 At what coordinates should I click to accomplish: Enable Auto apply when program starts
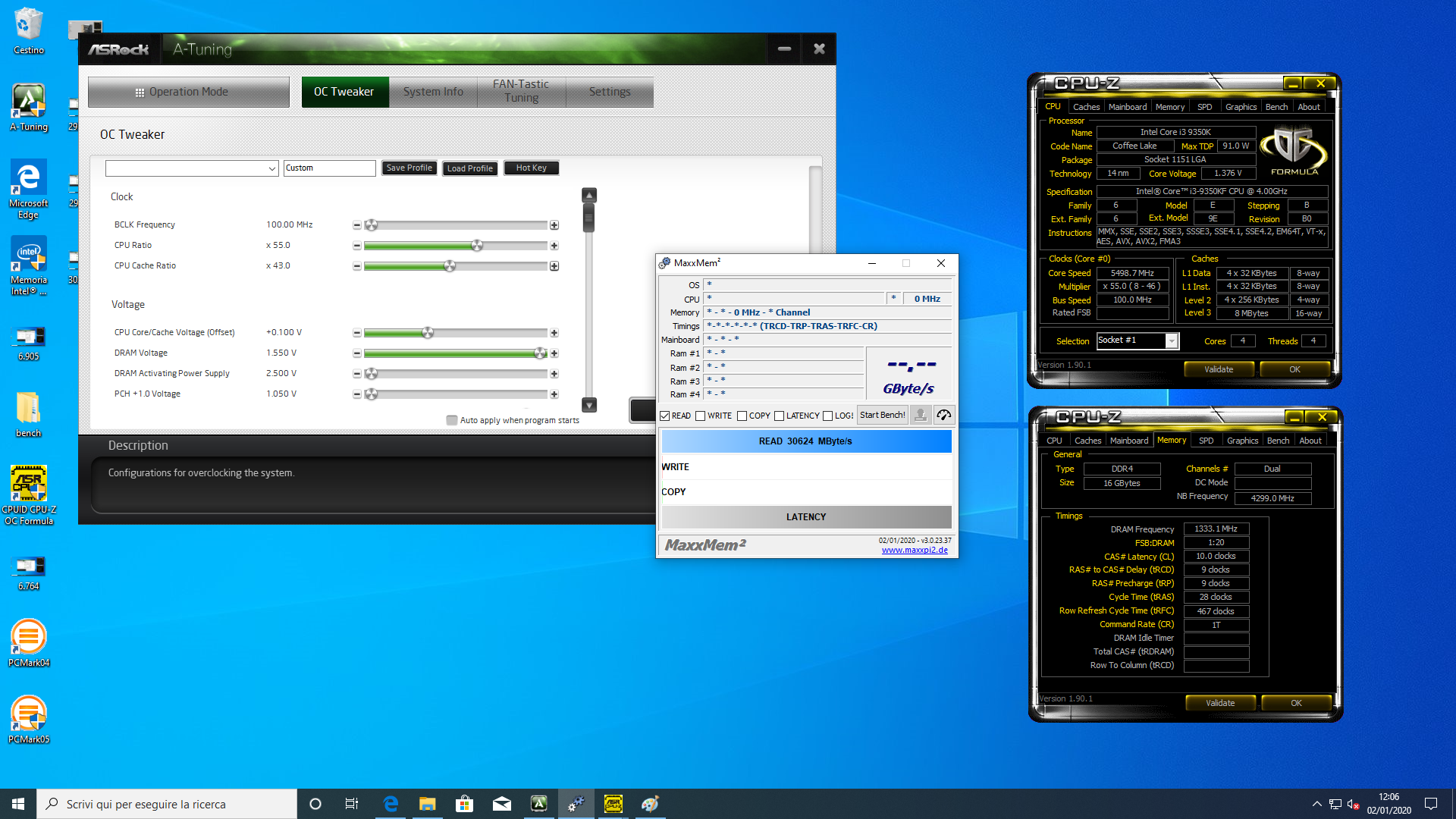pyautogui.click(x=452, y=420)
